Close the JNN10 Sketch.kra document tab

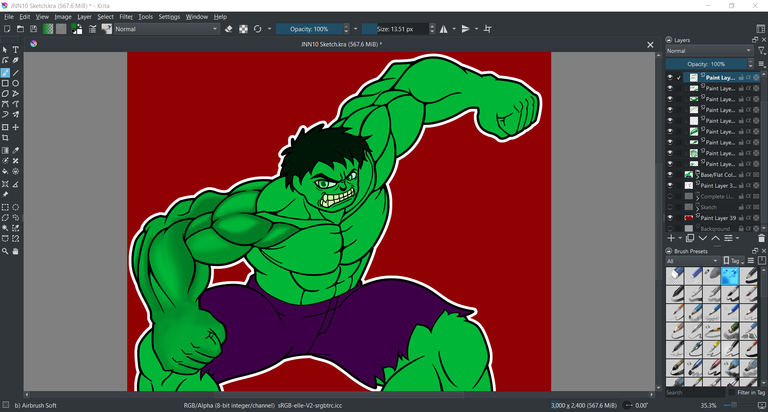(x=650, y=45)
